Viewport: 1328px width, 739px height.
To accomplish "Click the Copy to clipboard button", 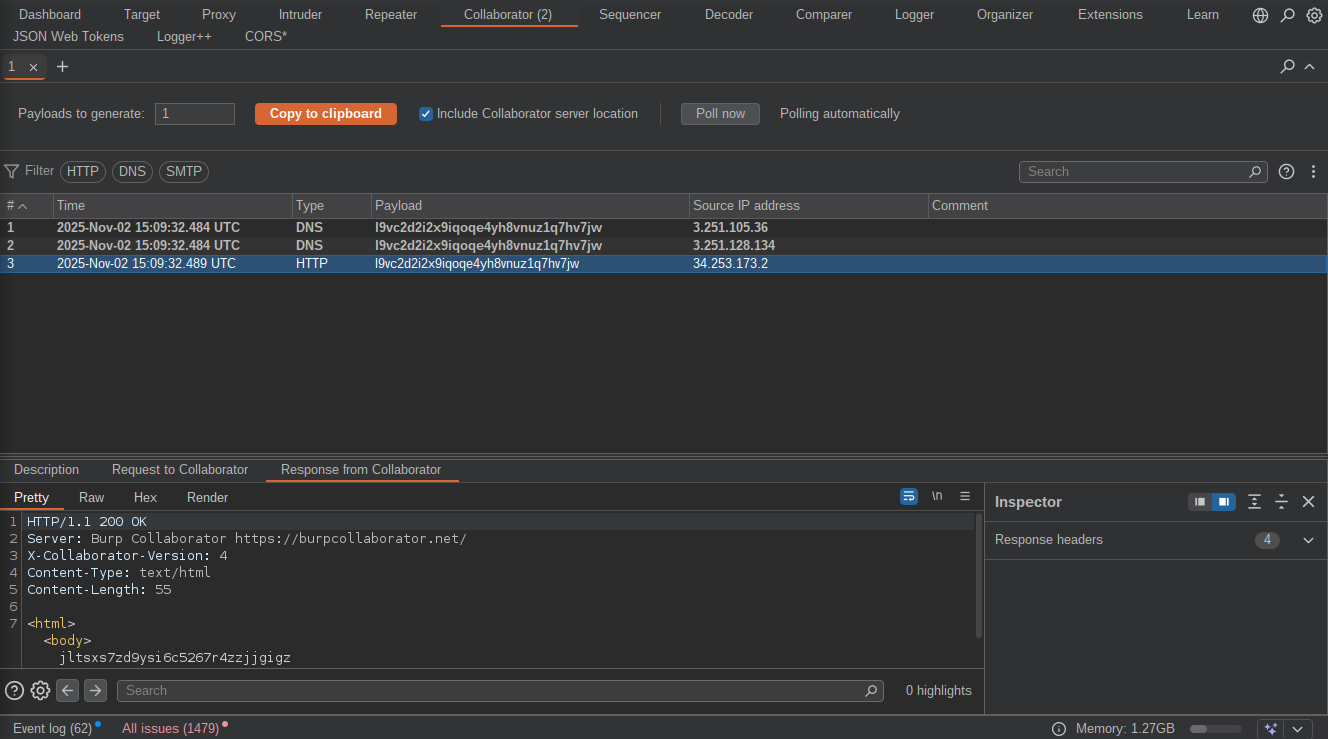I will 326,114.
